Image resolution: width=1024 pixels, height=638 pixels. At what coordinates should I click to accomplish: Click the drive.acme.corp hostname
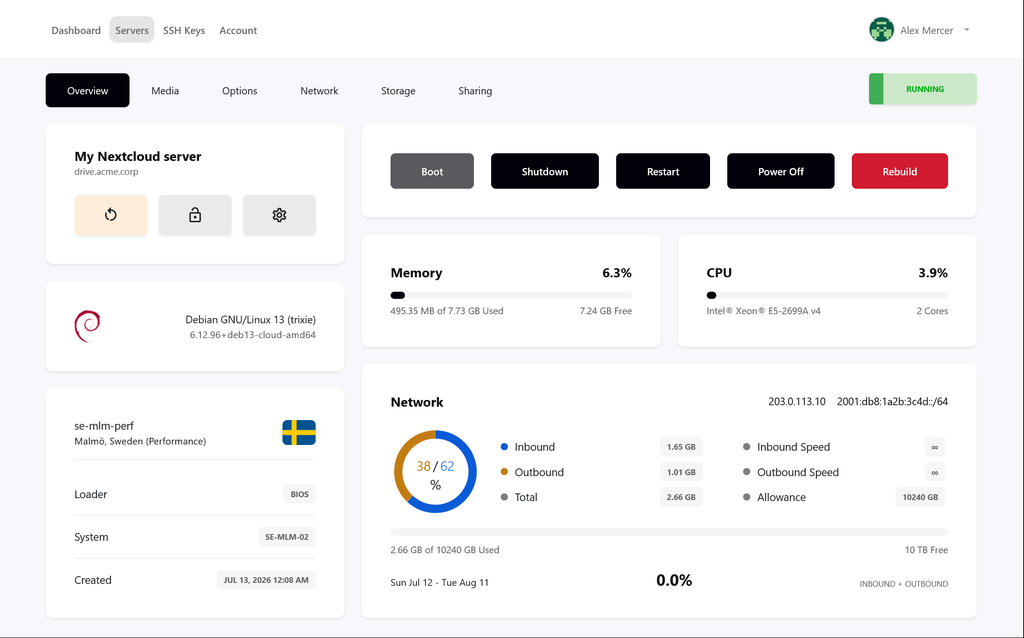[106, 172]
